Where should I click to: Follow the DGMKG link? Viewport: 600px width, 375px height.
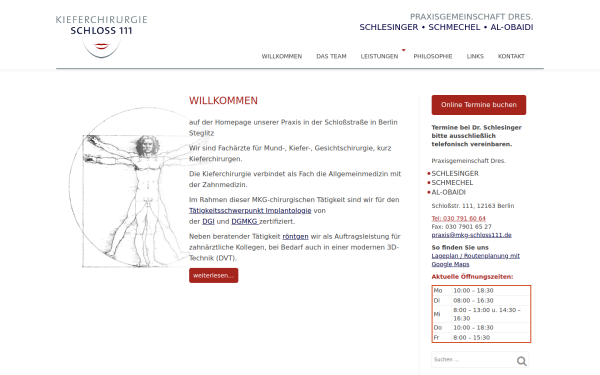coord(245,222)
